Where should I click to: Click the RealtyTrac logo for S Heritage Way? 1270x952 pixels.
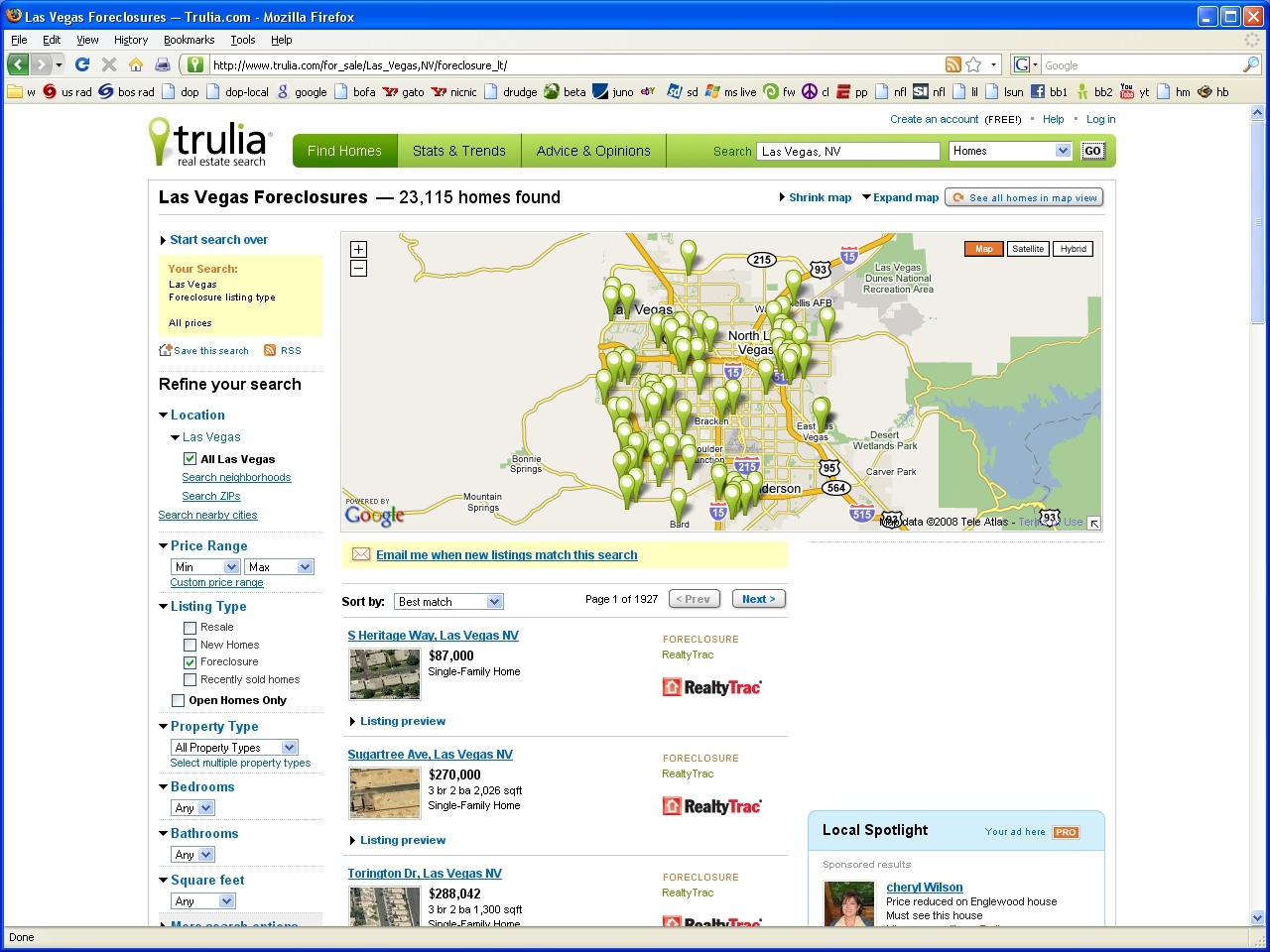point(712,687)
